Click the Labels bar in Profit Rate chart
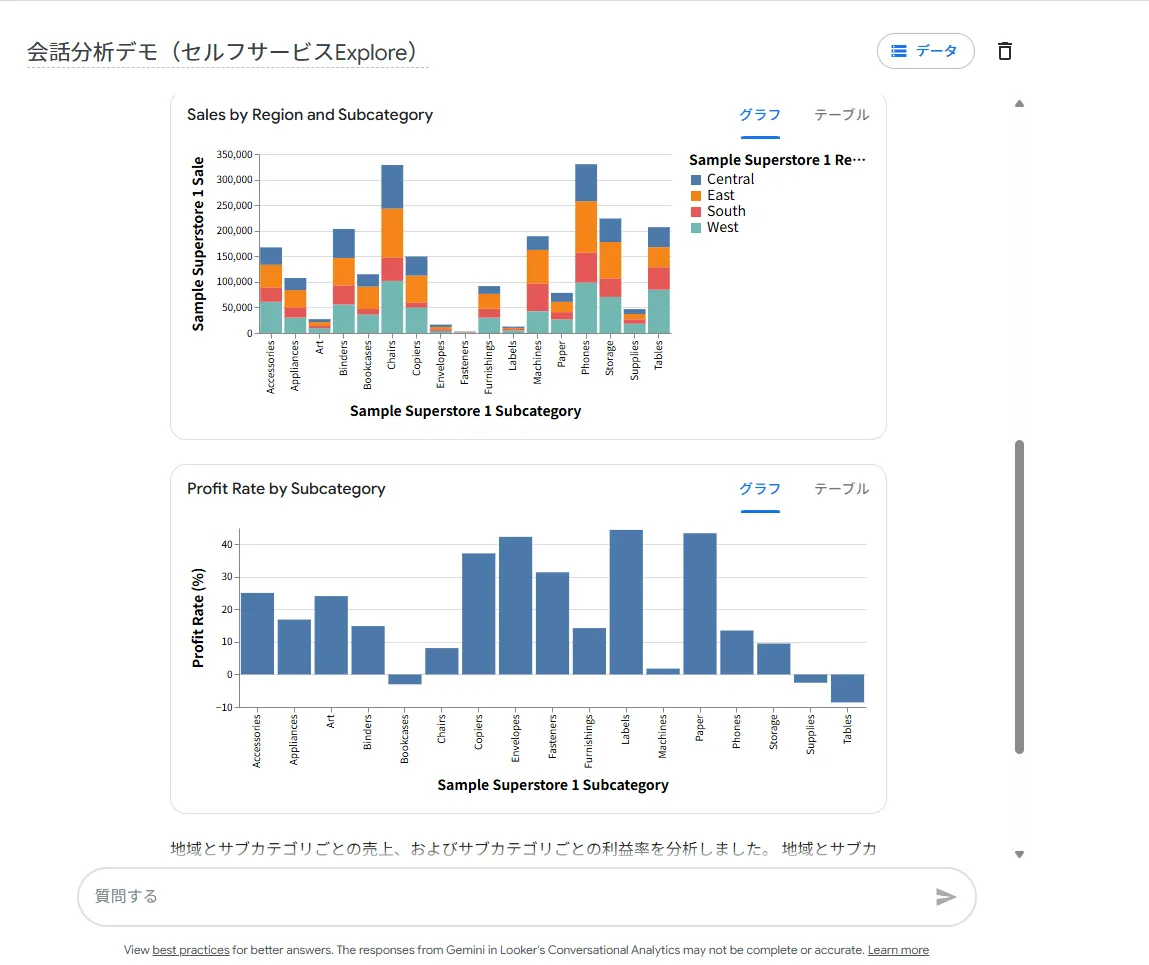The image size is (1149, 965). click(x=626, y=602)
